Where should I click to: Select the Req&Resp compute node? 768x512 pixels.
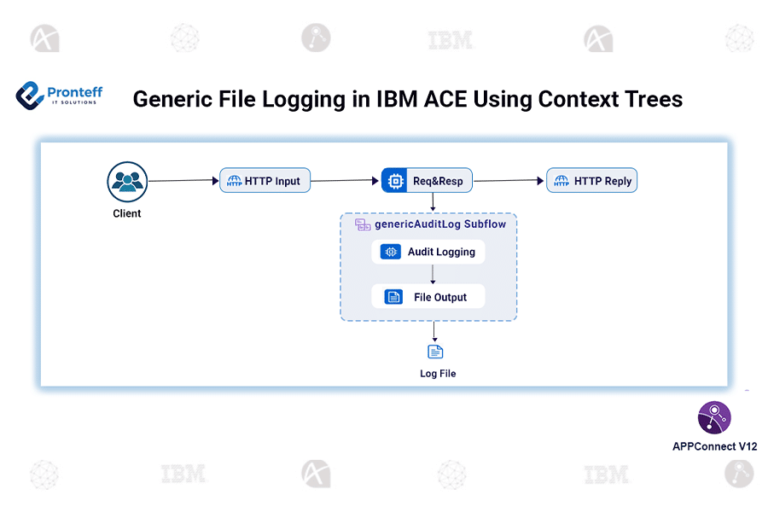(x=427, y=180)
